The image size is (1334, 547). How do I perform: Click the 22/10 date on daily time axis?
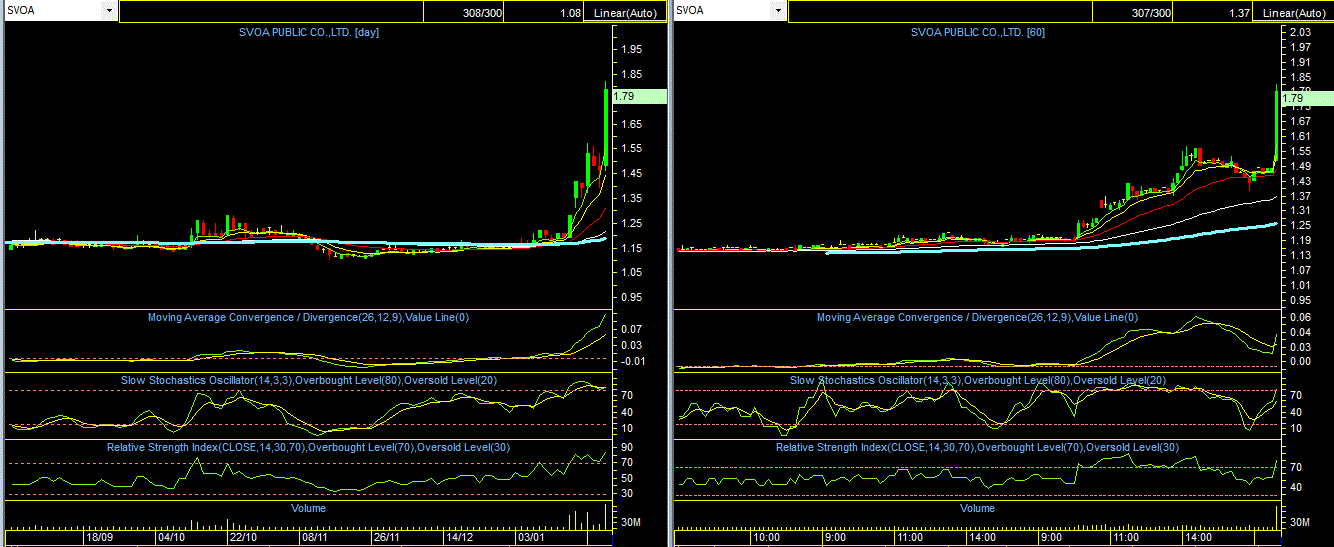pos(244,537)
